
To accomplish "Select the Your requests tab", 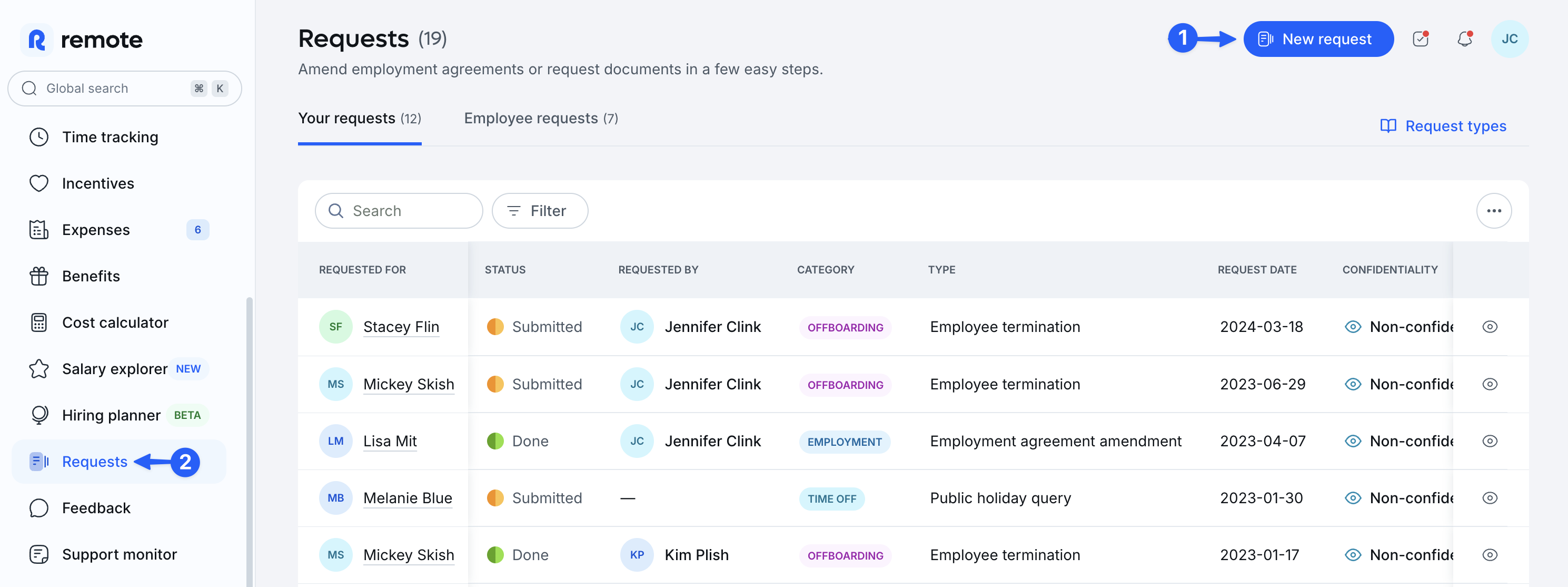I will 359,118.
